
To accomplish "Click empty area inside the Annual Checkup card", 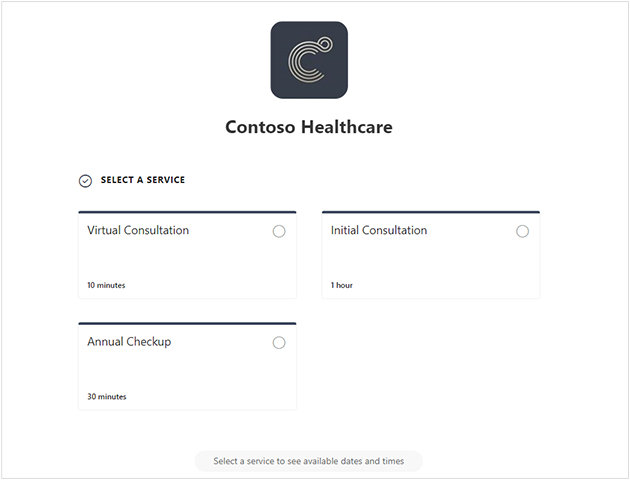I will click(187, 370).
